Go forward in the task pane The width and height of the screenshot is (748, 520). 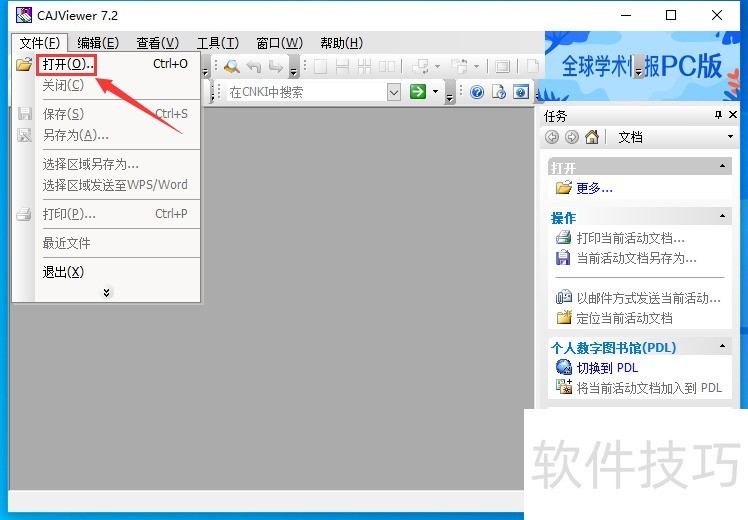pyautogui.click(x=571, y=137)
